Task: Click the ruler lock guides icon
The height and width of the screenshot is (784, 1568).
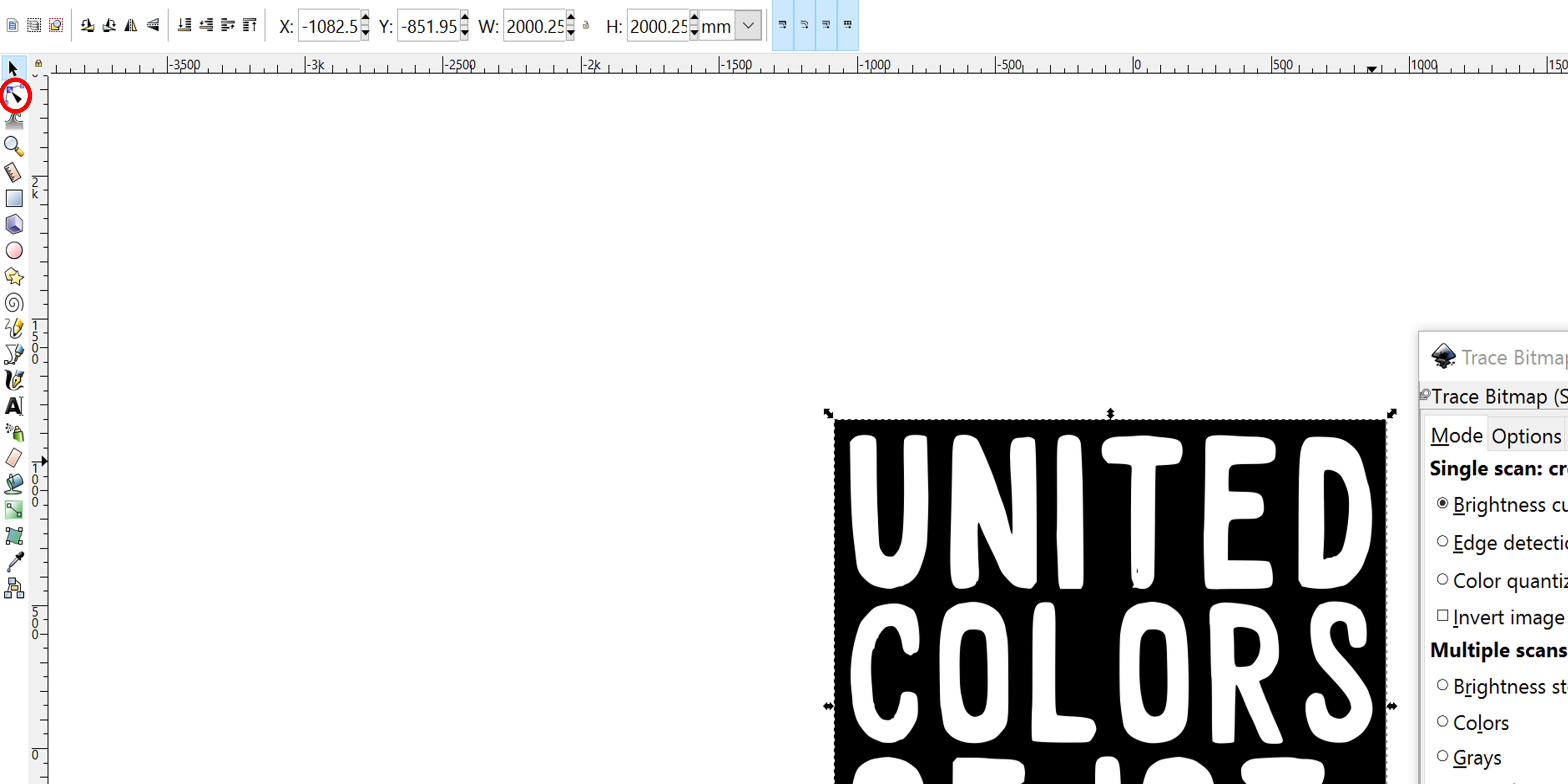Action: click(38, 63)
